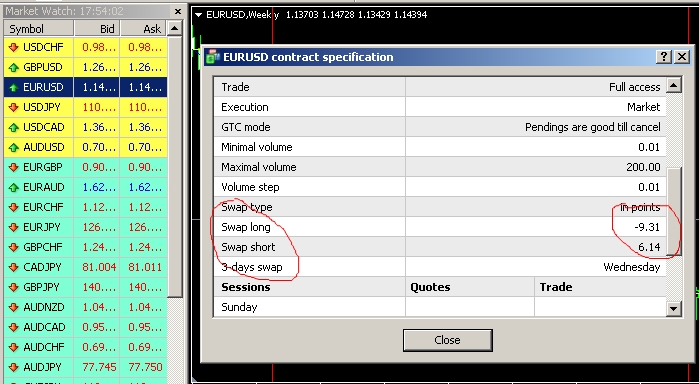The width and height of the screenshot is (699, 384).
Task: Open the EURUSD chart title dropdown triangle
Action: click(199, 15)
